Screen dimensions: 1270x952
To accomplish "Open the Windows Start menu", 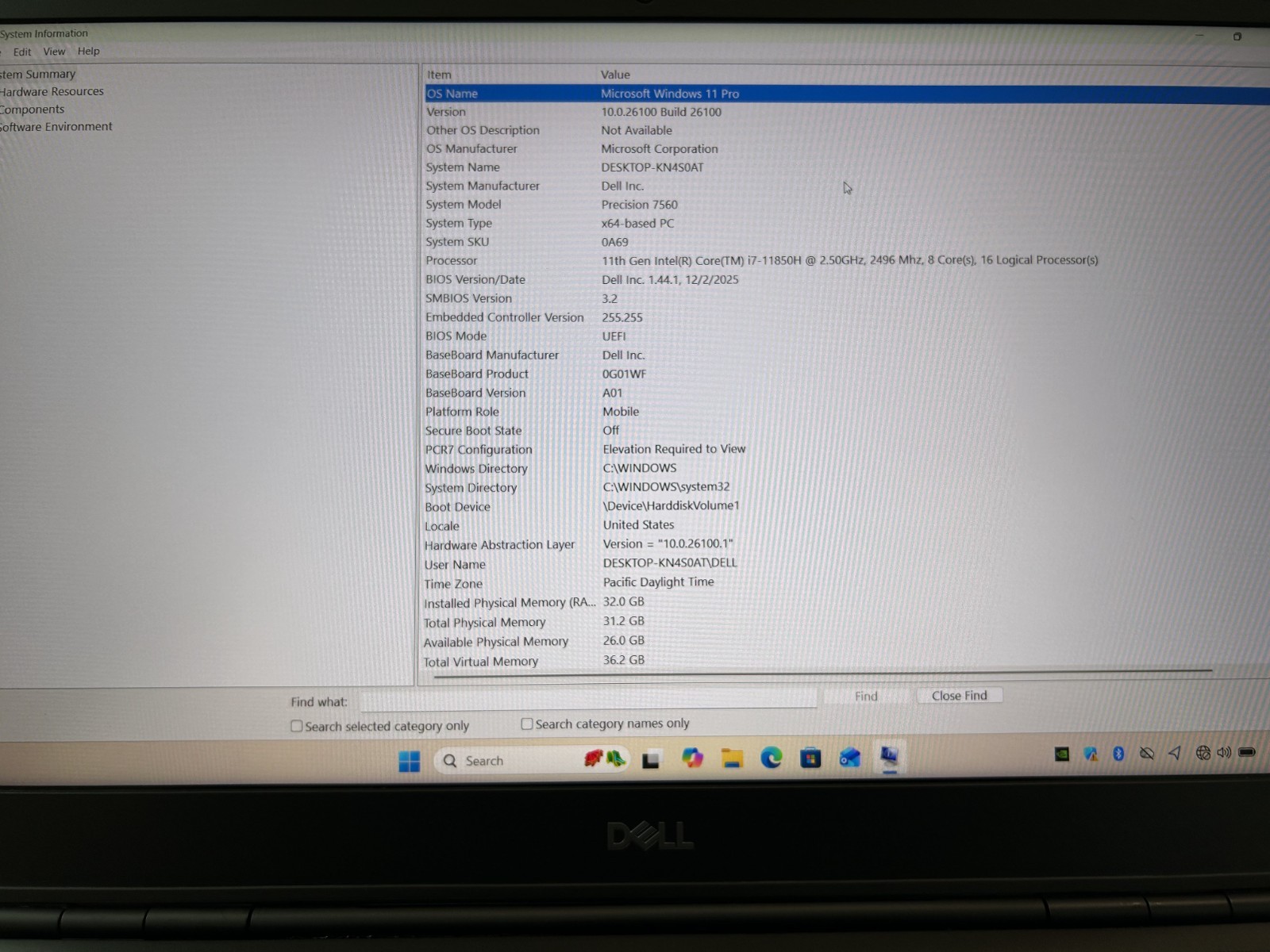I will click(409, 762).
